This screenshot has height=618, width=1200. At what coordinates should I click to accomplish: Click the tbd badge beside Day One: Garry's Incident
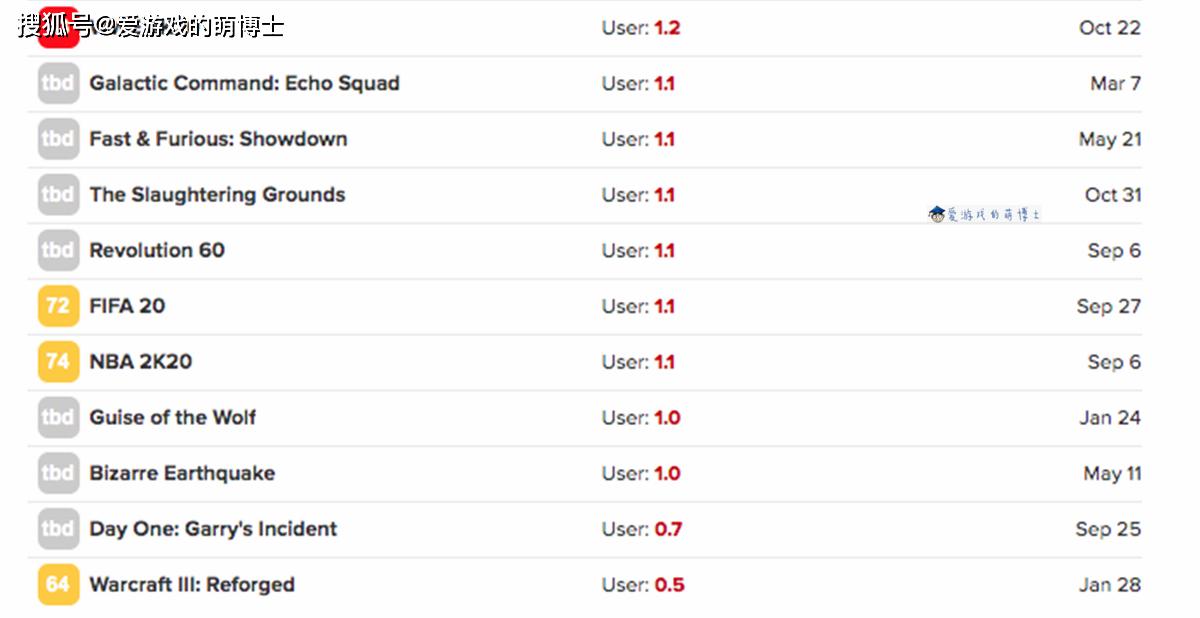point(58,529)
